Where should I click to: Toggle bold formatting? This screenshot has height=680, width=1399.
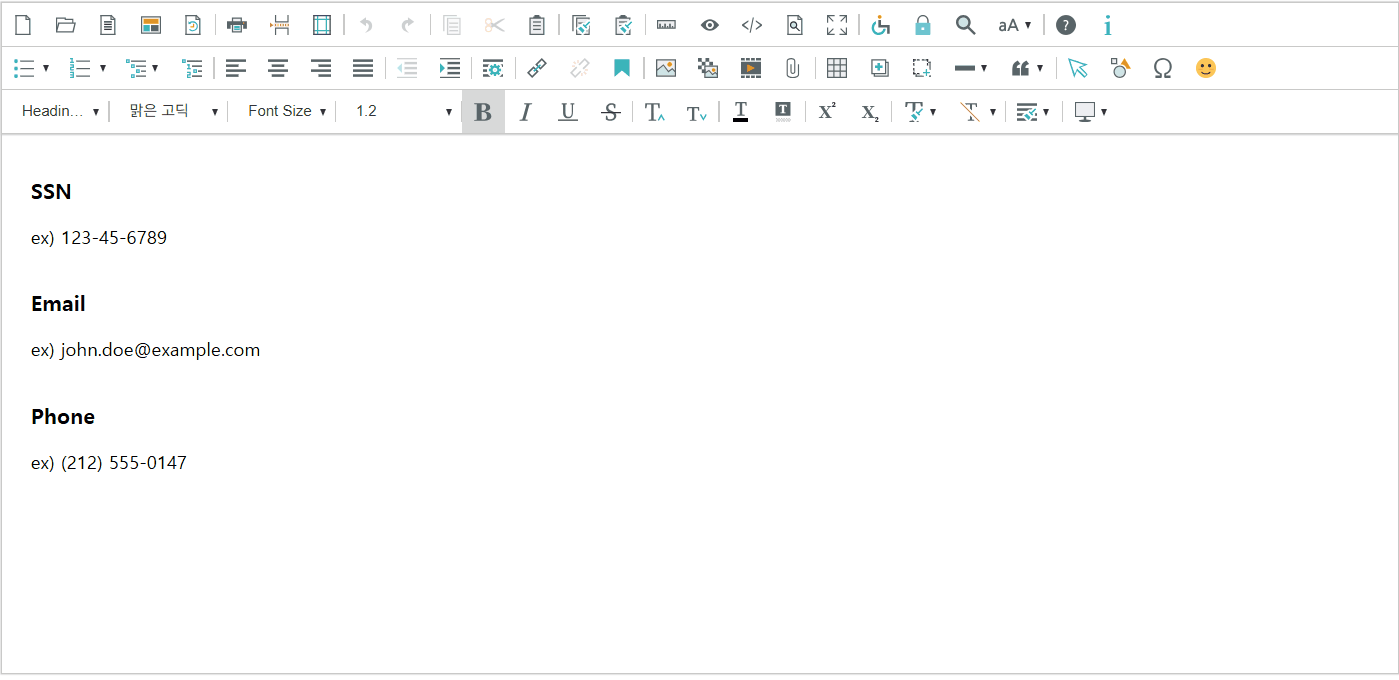[483, 111]
